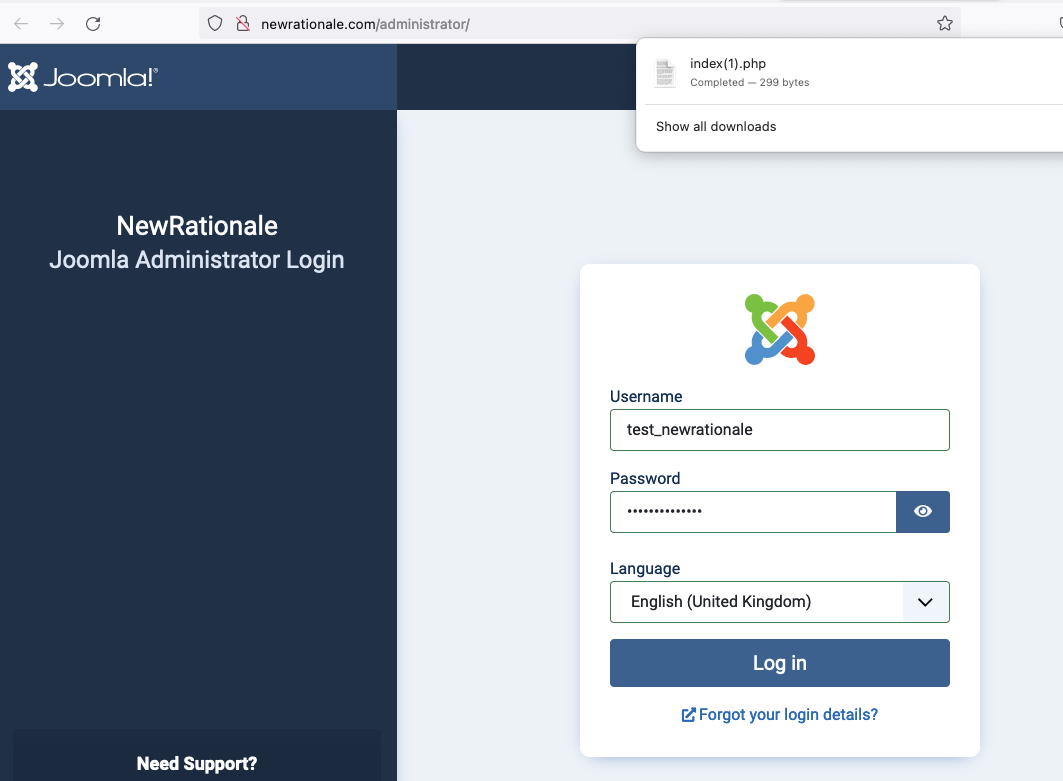Open the index(1).php file icon in downloads
The image size is (1063, 781).
click(x=664, y=73)
